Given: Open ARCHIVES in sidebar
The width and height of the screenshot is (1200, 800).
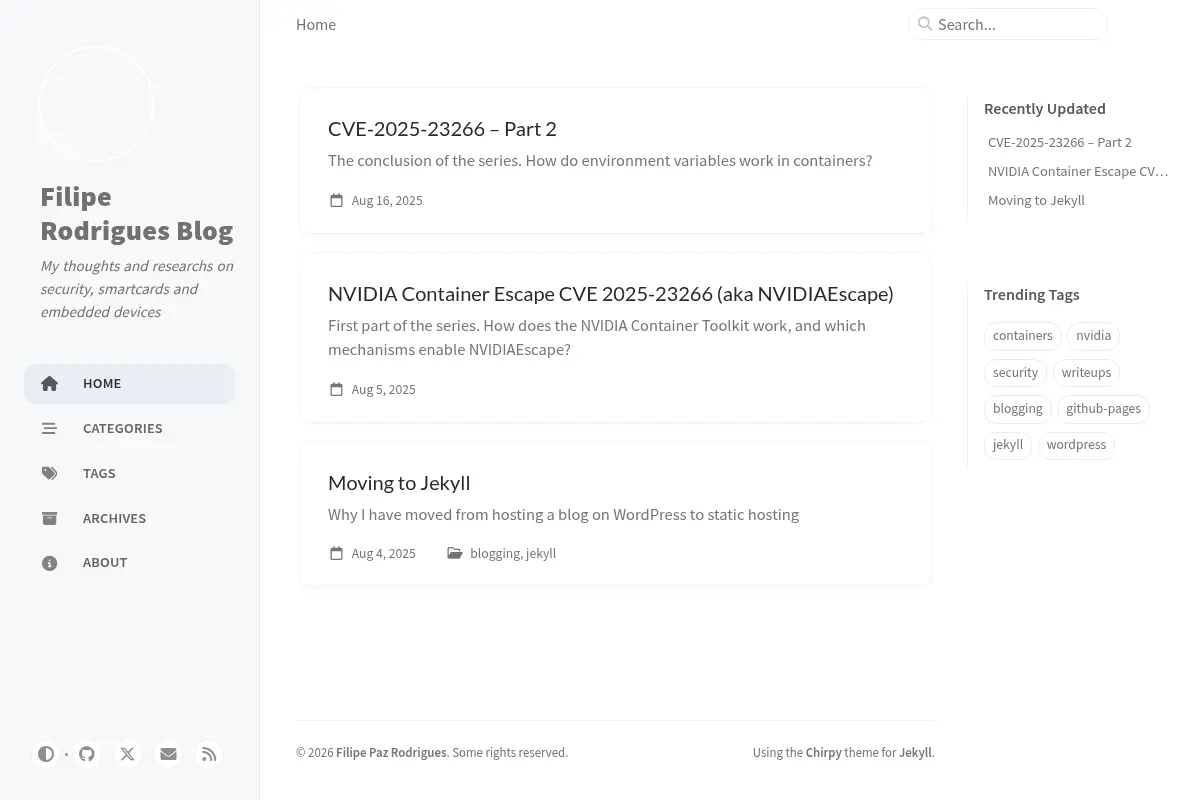Looking at the screenshot, I should (130, 518).
